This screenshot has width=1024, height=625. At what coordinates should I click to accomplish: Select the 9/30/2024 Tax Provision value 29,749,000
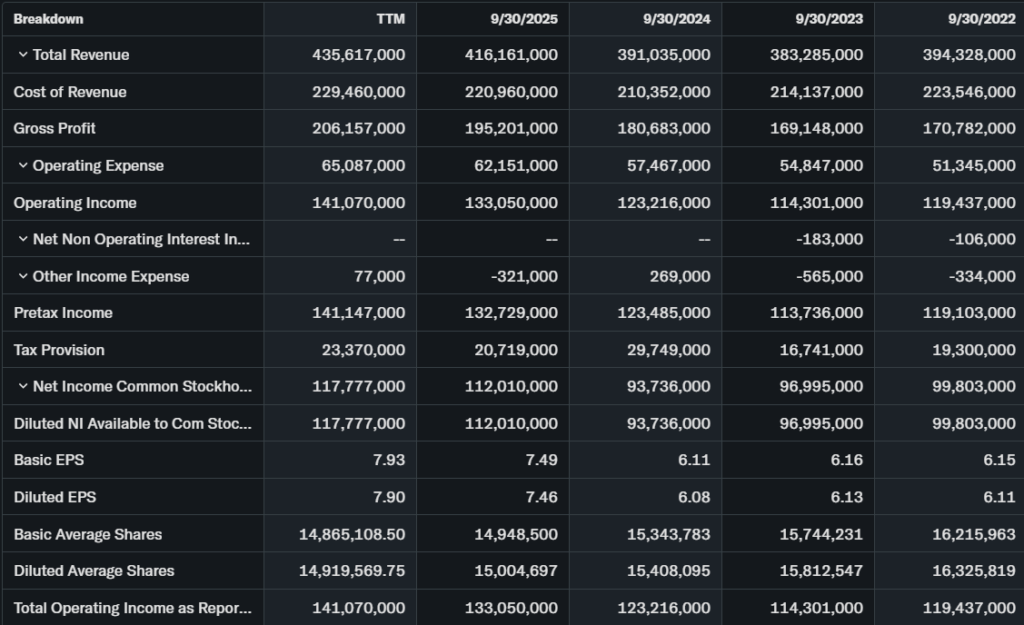tap(664, 350)
